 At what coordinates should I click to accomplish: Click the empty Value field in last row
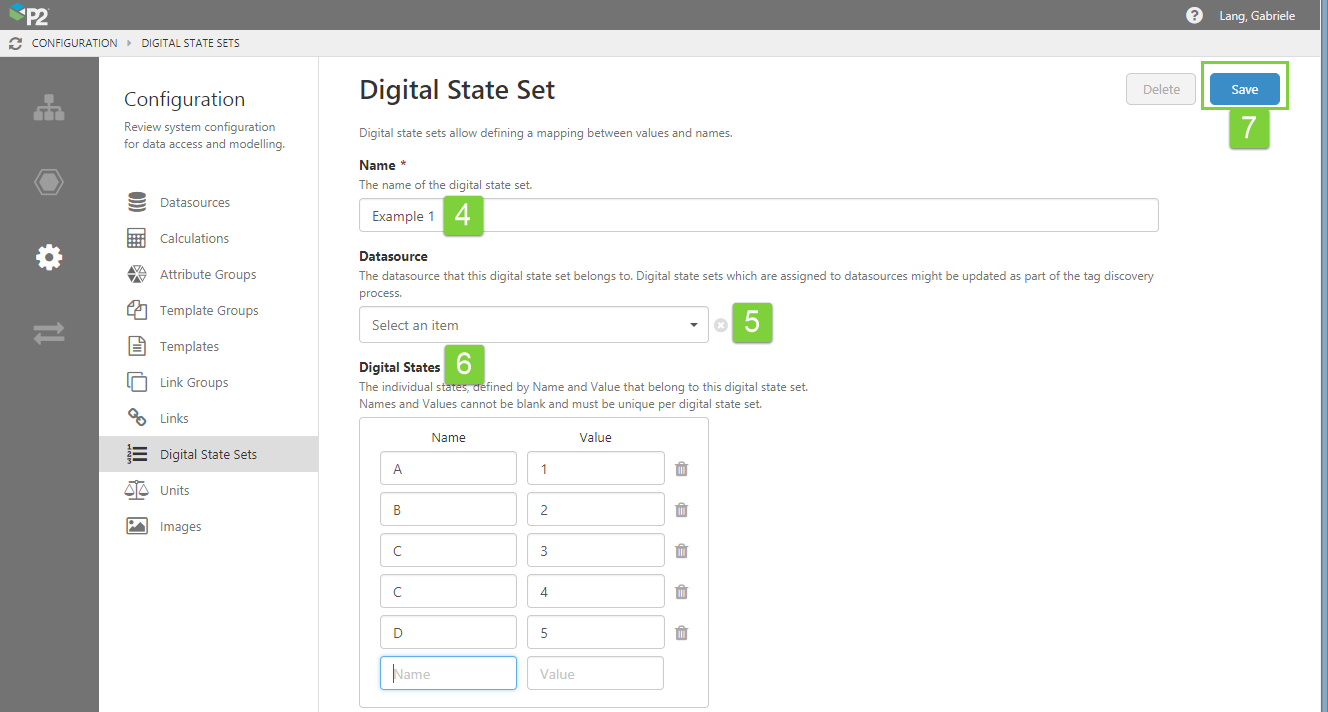pyautogui.click(x=595, y=674)
